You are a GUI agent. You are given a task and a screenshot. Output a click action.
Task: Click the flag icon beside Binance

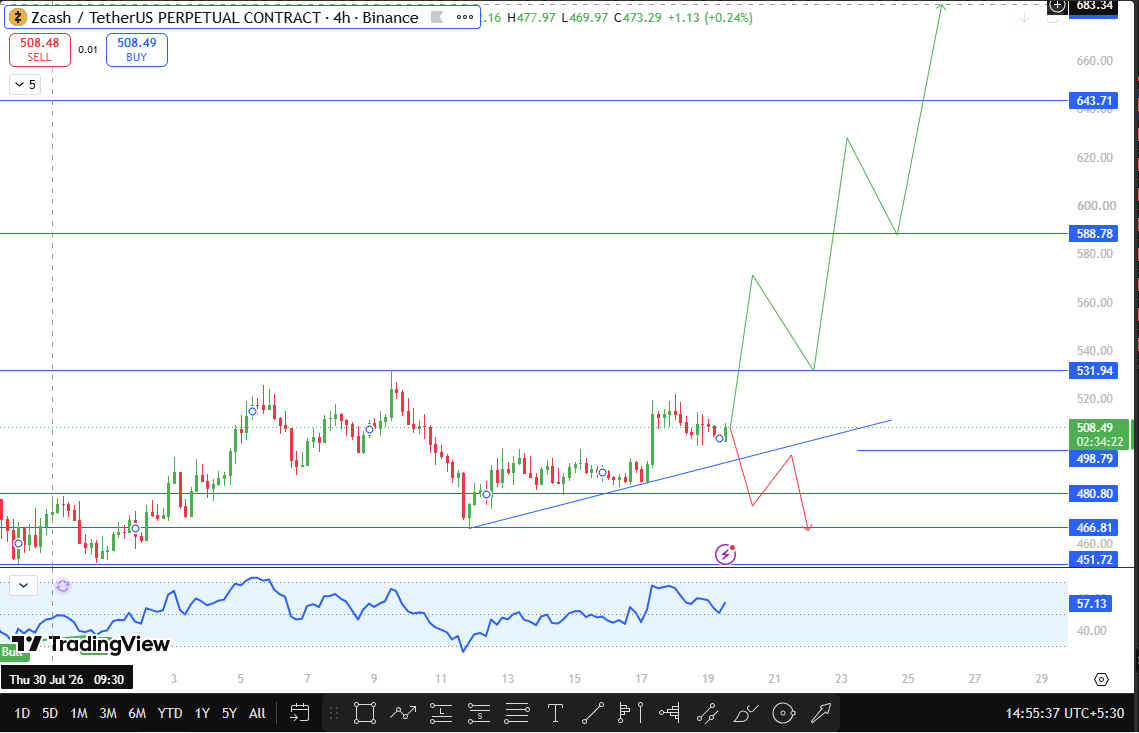coord(437,17)
